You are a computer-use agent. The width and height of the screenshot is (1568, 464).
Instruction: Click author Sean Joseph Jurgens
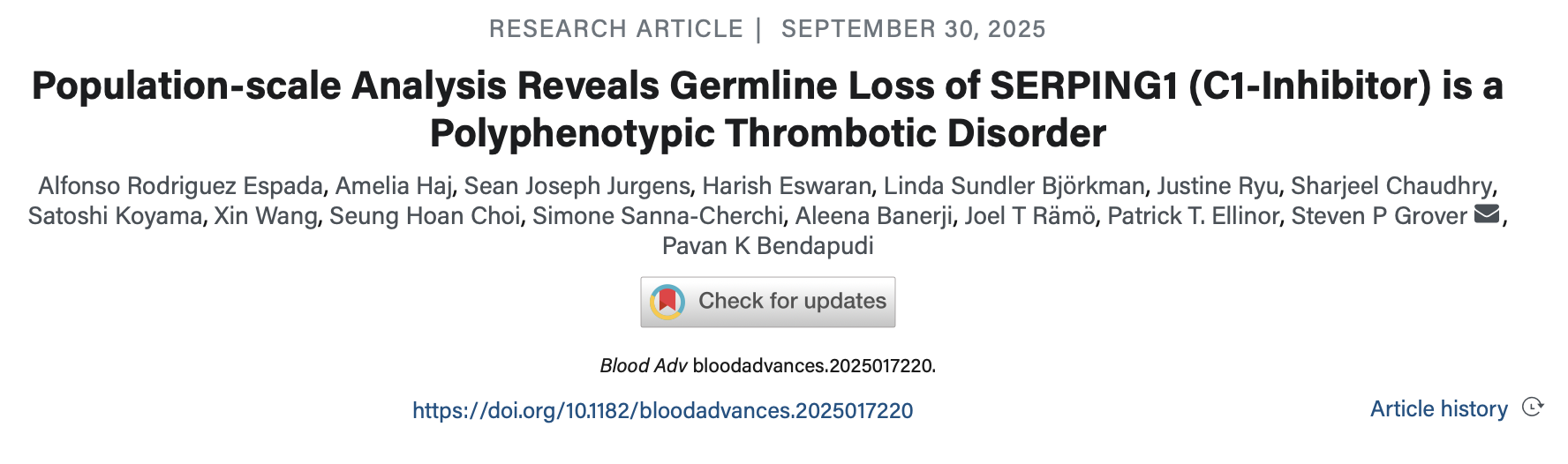(577, 186)
